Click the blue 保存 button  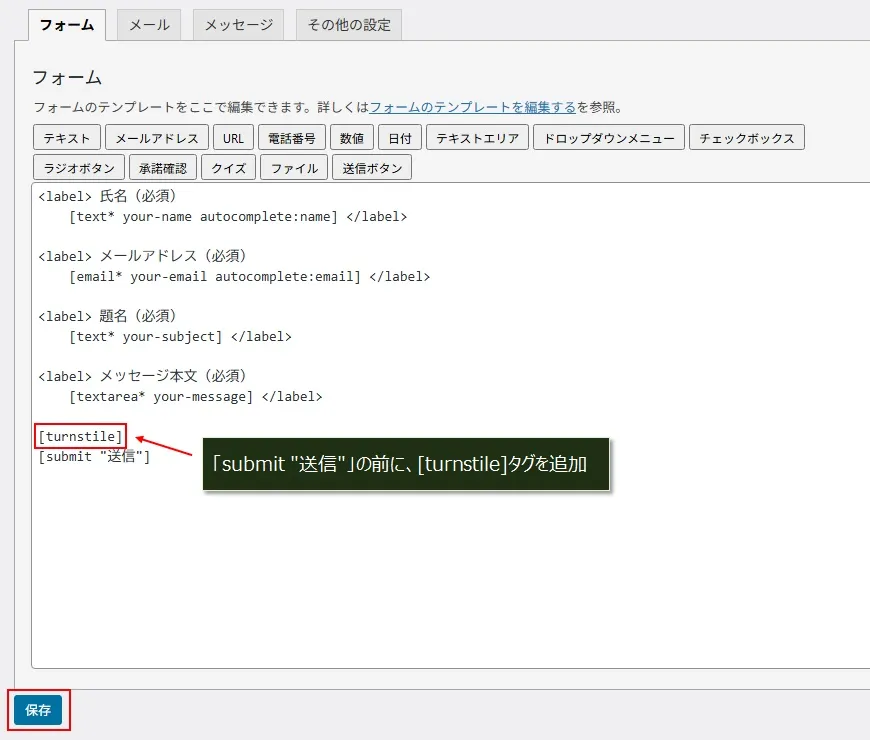point(38,710)
